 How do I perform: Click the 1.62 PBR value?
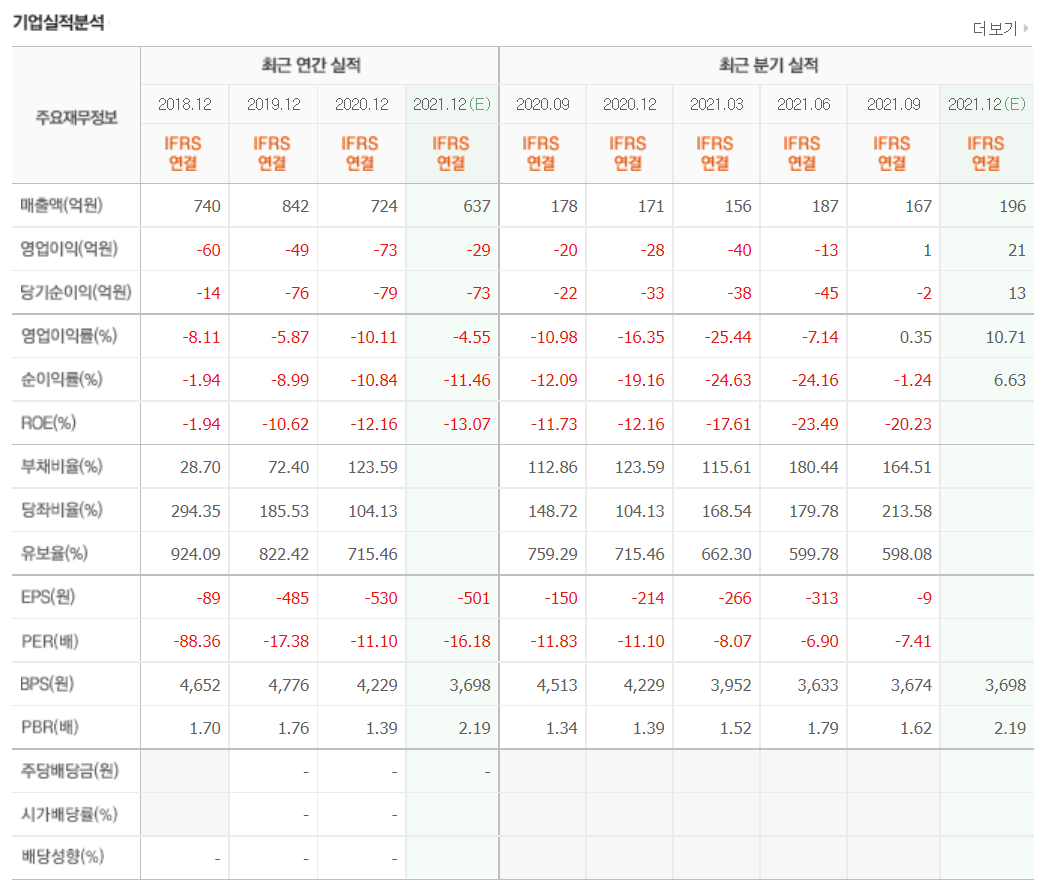(x=916, y=729)
